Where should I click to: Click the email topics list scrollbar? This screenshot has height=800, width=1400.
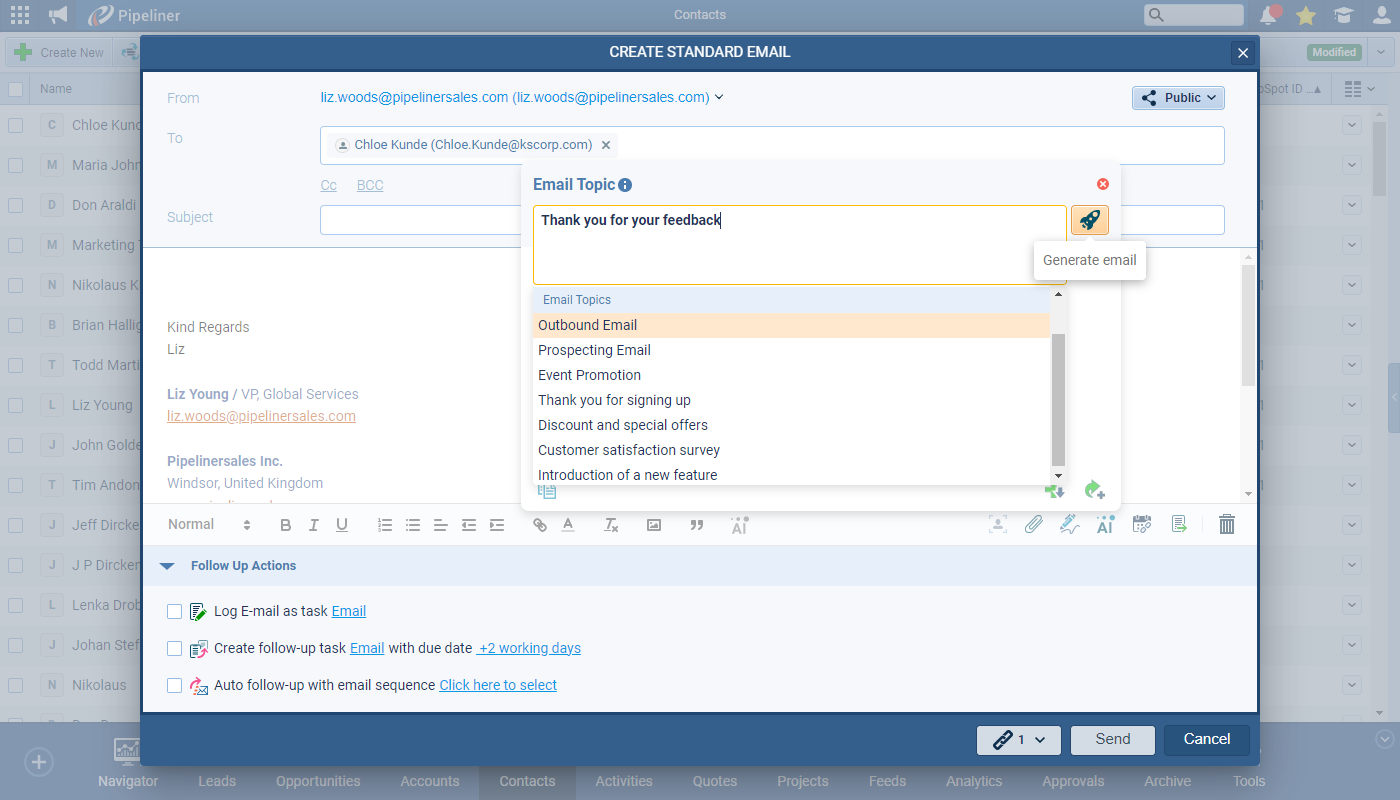click(x=1058, y=400)
